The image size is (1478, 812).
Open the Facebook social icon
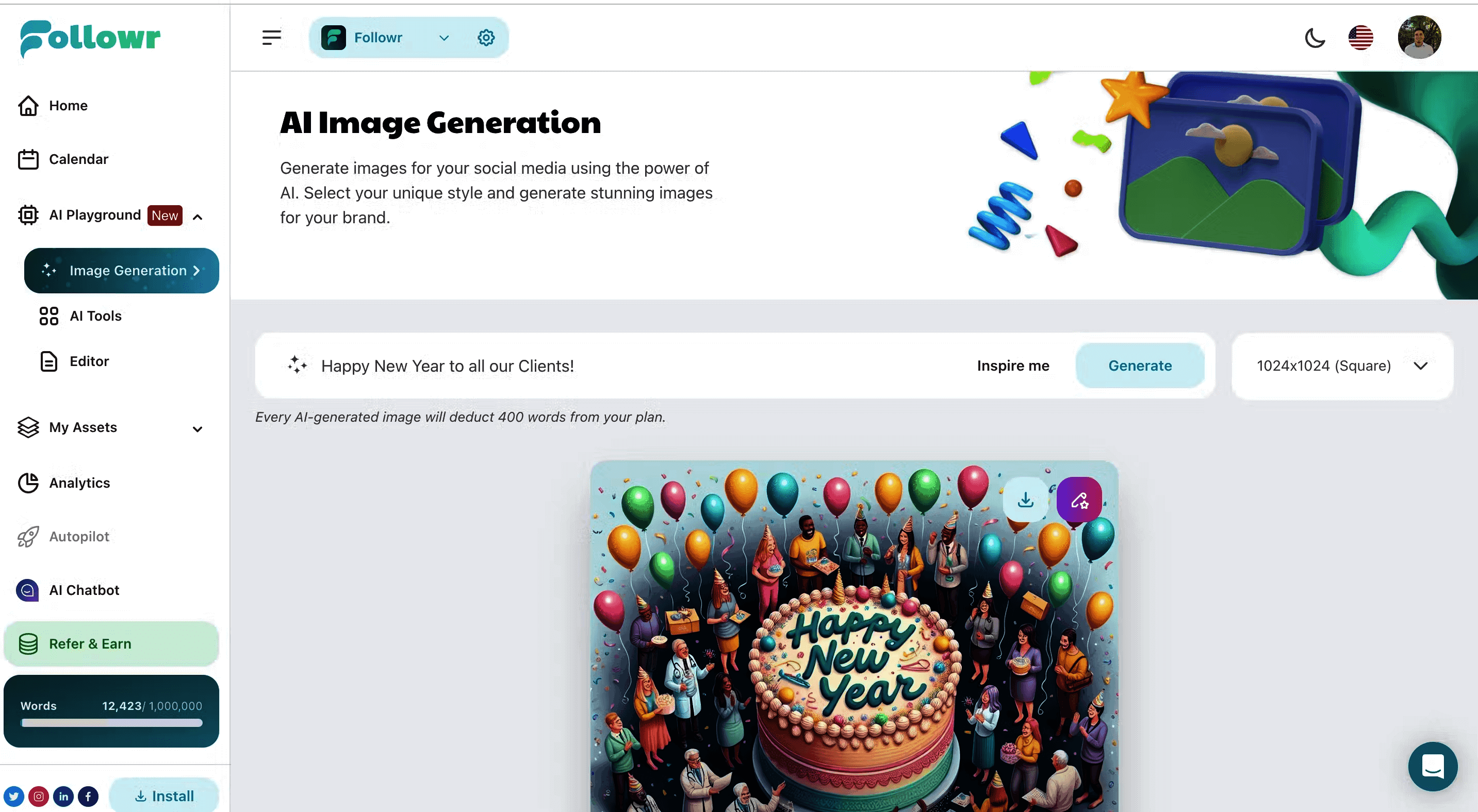(x=88, y=796)
